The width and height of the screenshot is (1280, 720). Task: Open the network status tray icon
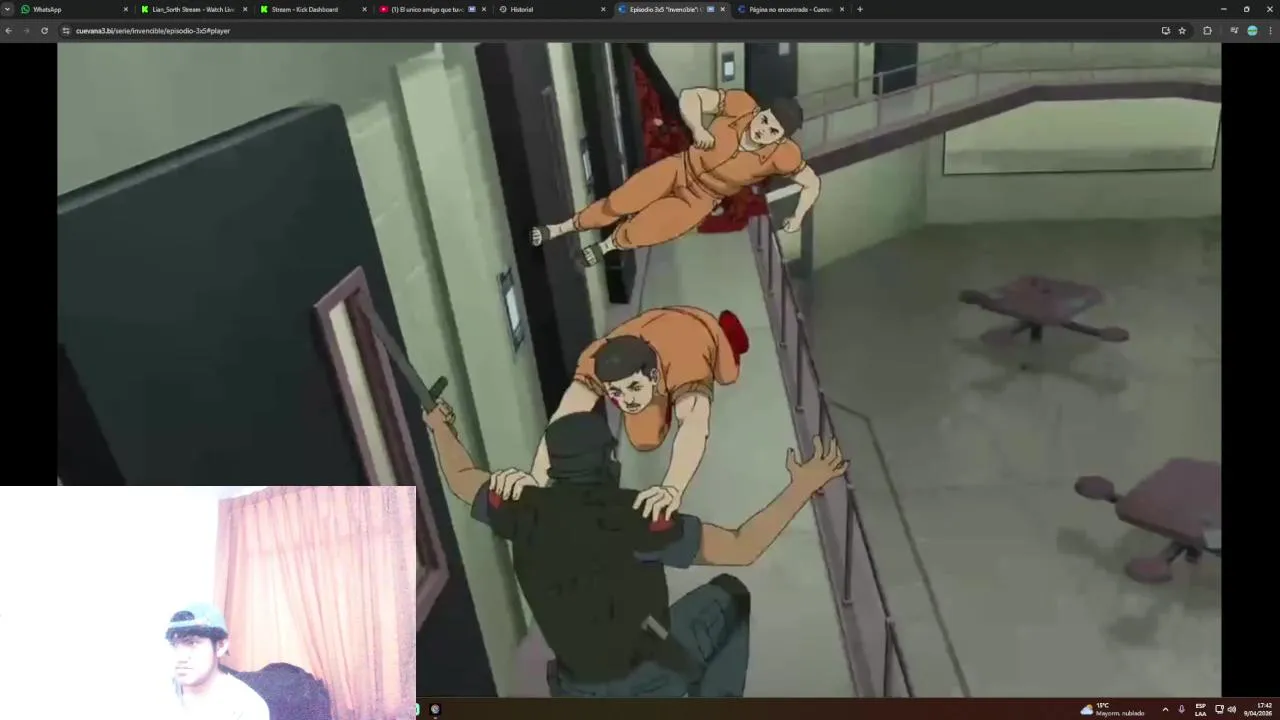point(1219,709)
